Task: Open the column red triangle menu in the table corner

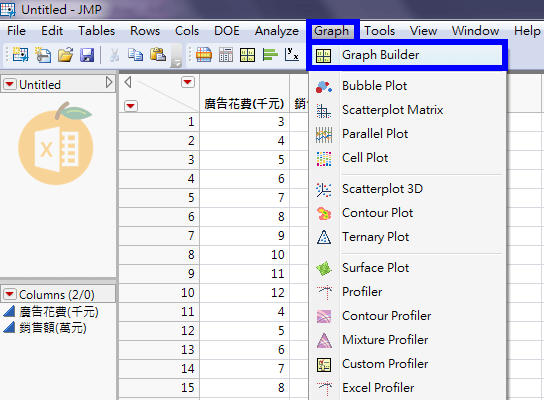Action: [188, 82]
